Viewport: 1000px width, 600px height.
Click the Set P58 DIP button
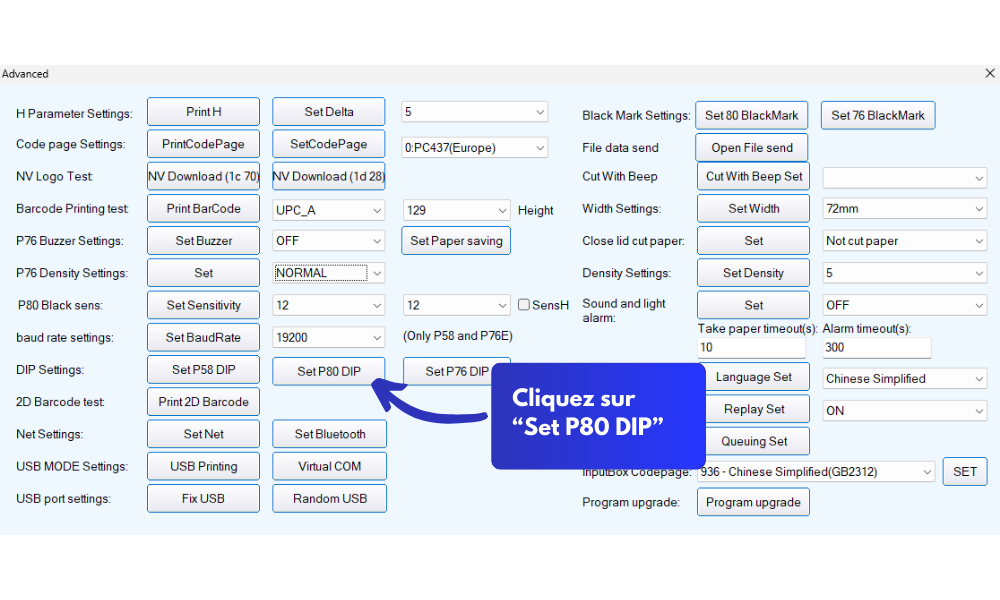pyautogui.click(x=203, y=370)
